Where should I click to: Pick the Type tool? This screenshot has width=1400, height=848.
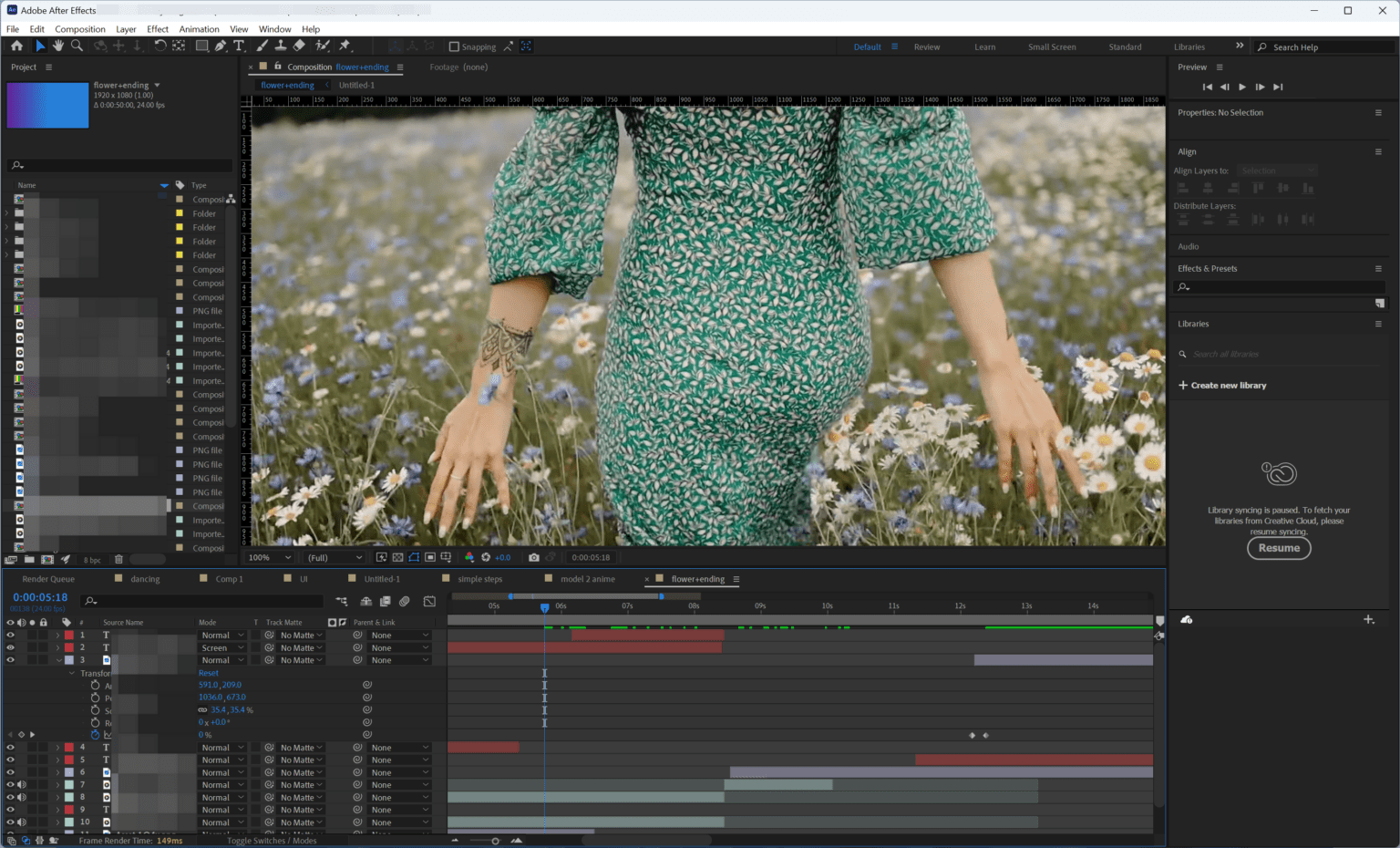(239, 46)
